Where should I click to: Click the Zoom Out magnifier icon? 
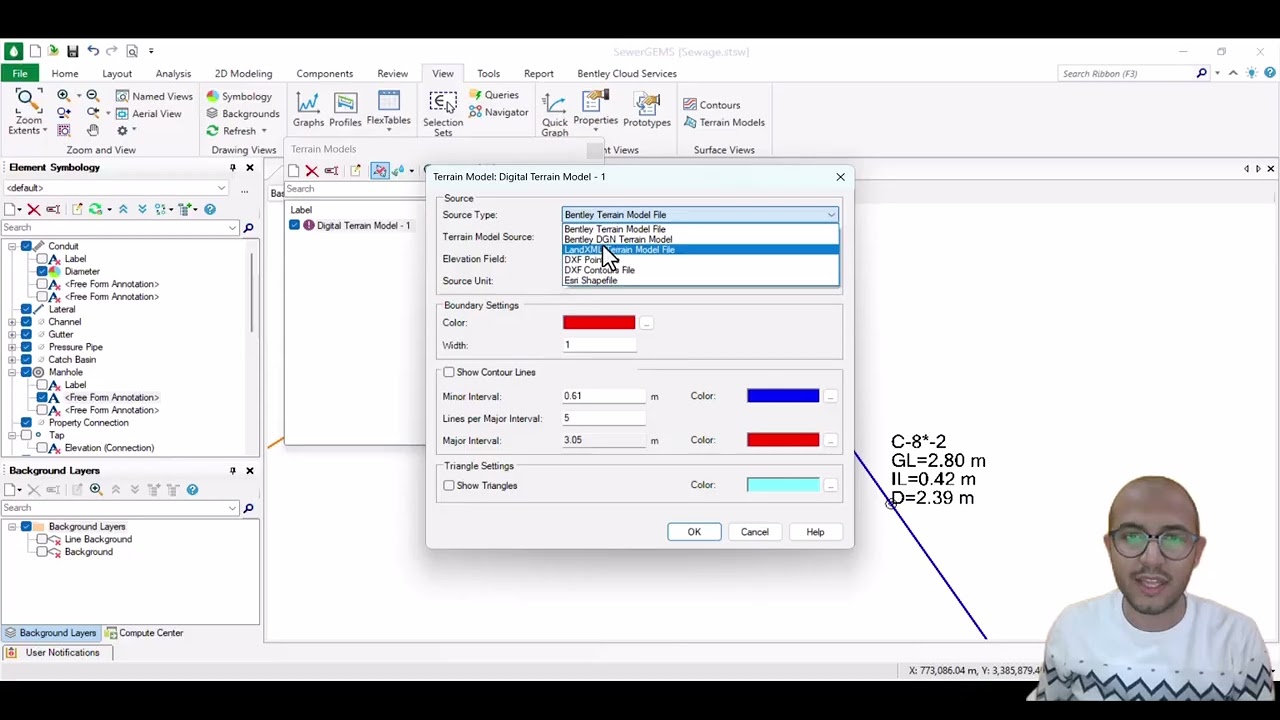[x=92, y=95]
